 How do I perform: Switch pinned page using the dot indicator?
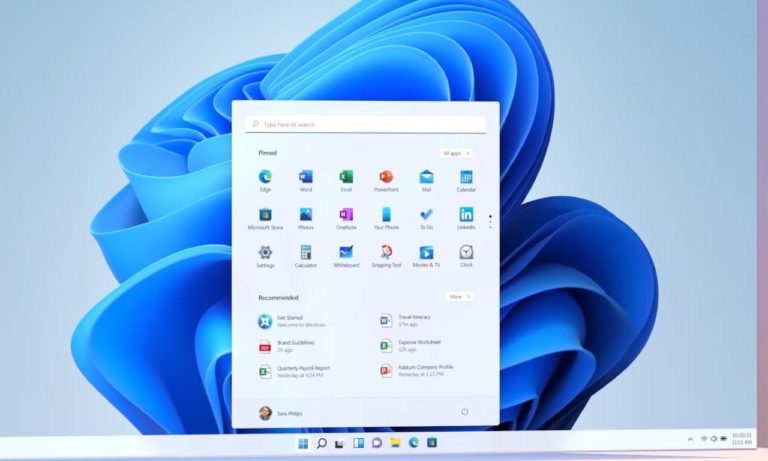tap(490, 221)
